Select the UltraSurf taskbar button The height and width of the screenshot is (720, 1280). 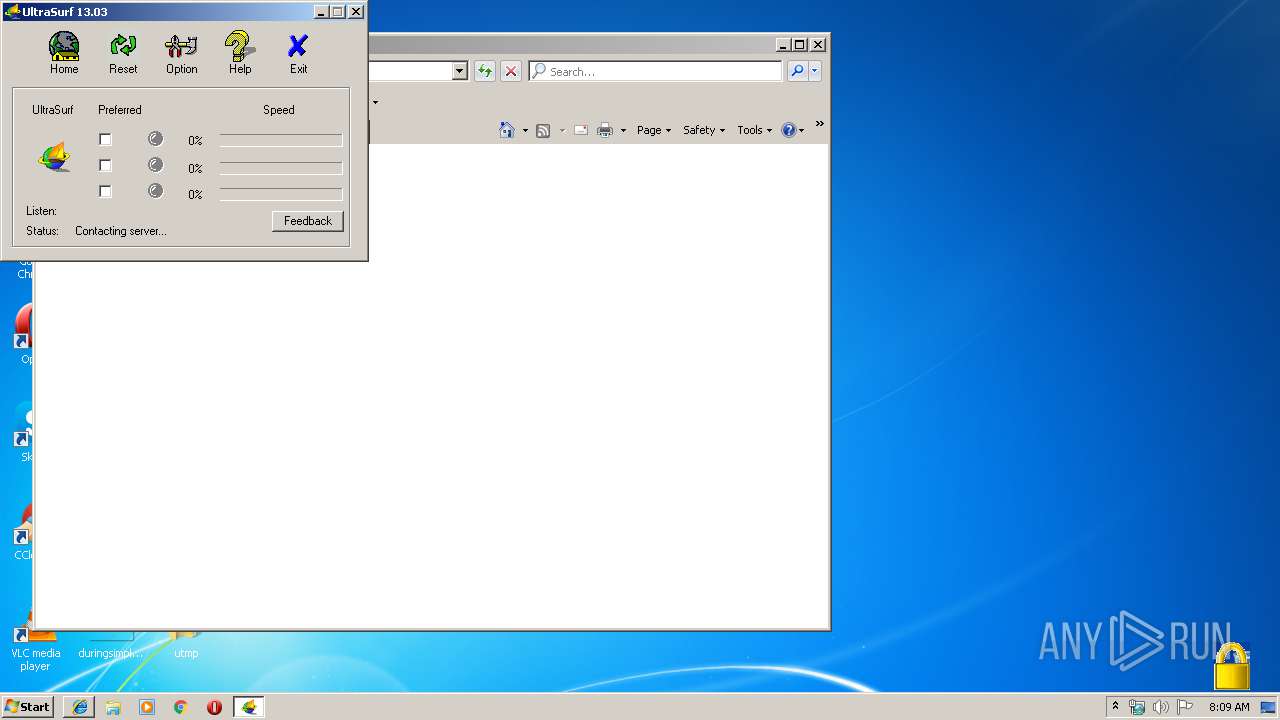point(248,707)
